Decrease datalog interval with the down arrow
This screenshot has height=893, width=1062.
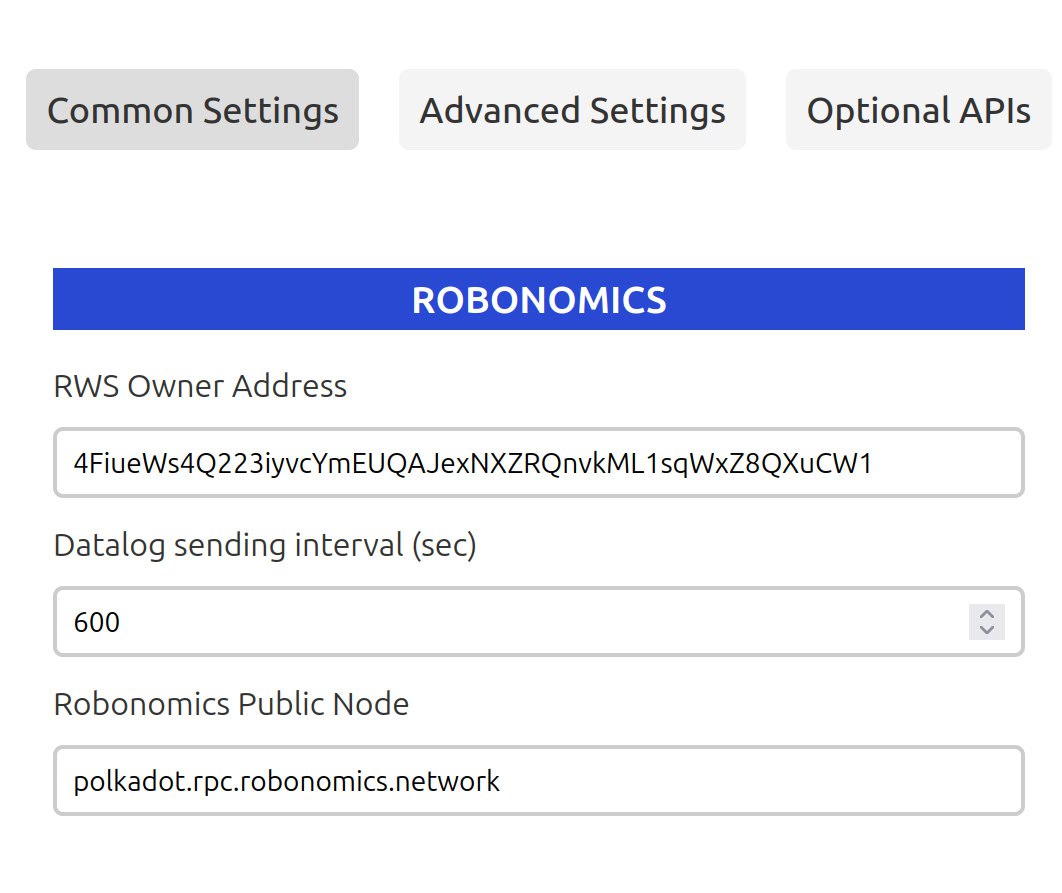point(987,630)
